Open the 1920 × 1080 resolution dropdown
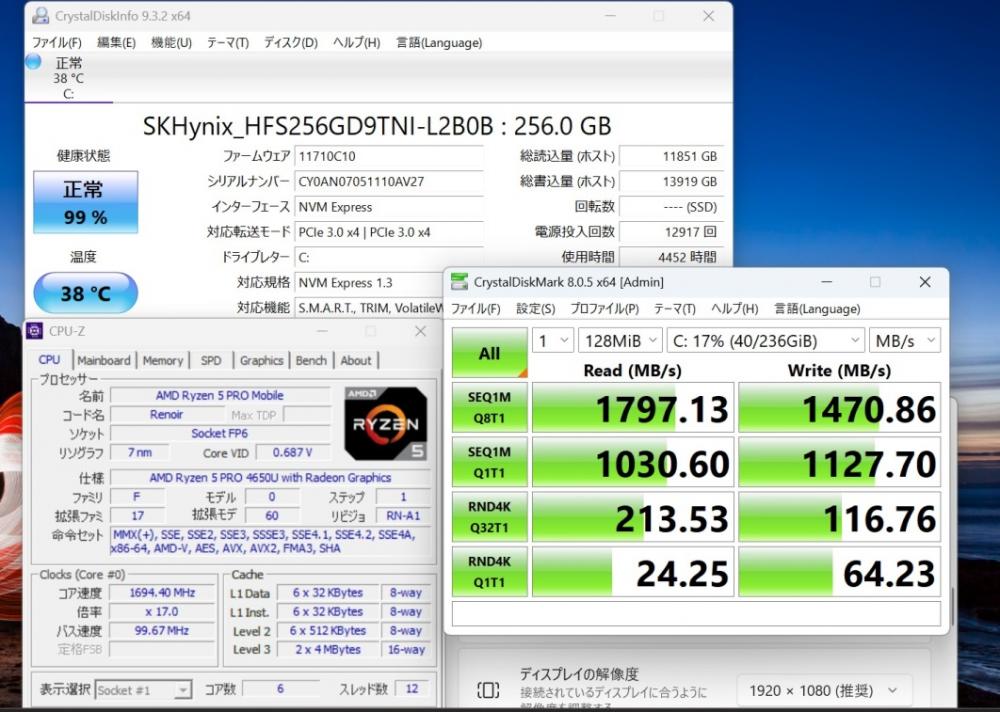The image size is (1000, 712). (824, 690)
